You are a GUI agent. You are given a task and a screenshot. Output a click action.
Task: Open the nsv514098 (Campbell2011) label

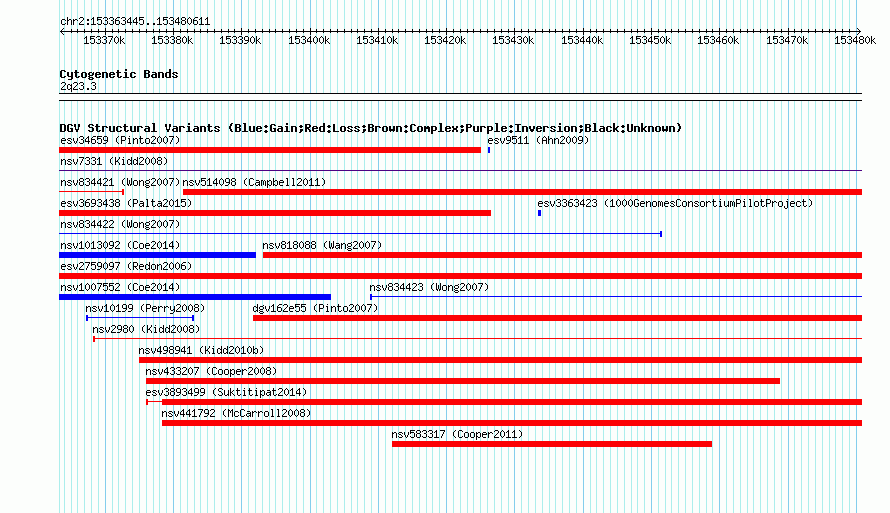click(x=254, y=182)
